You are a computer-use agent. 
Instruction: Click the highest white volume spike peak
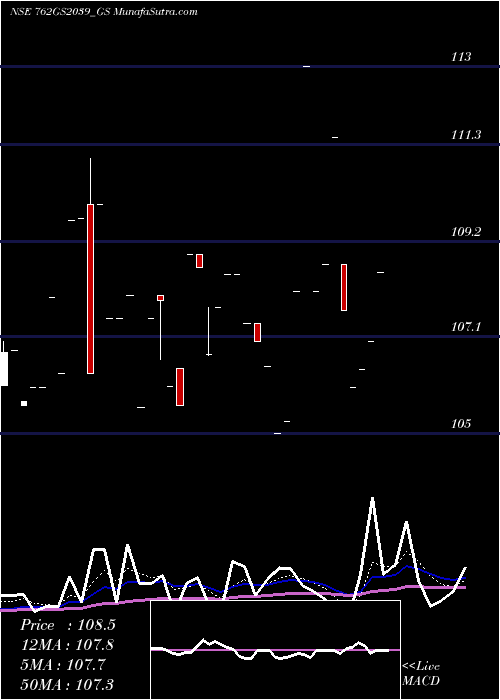point(372,499)
